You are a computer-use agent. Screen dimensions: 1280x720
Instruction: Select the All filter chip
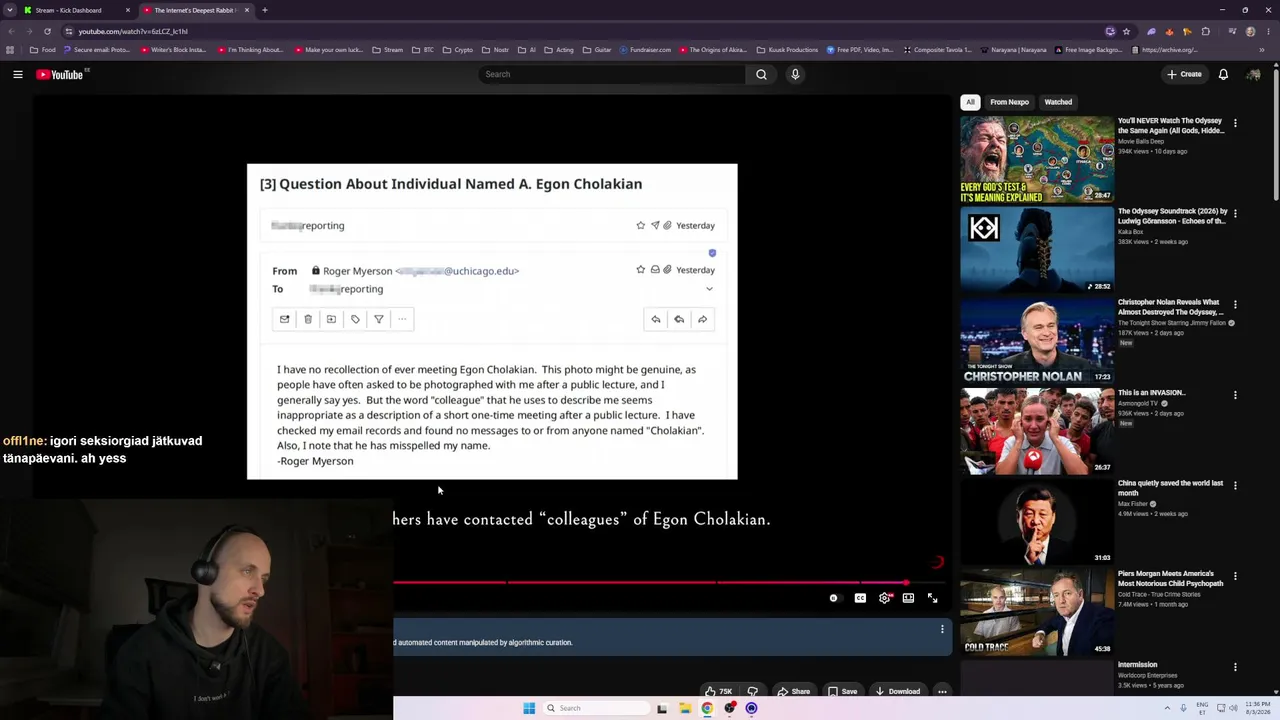(970, 102)
